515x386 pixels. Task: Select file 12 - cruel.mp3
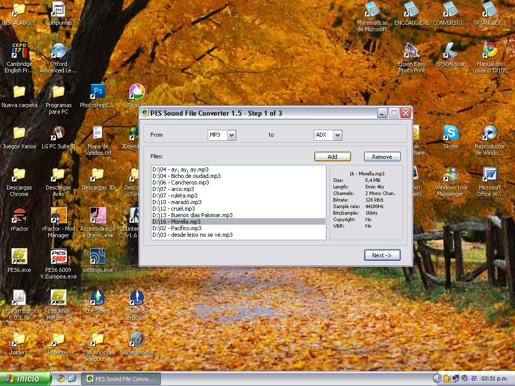(238, 208)
